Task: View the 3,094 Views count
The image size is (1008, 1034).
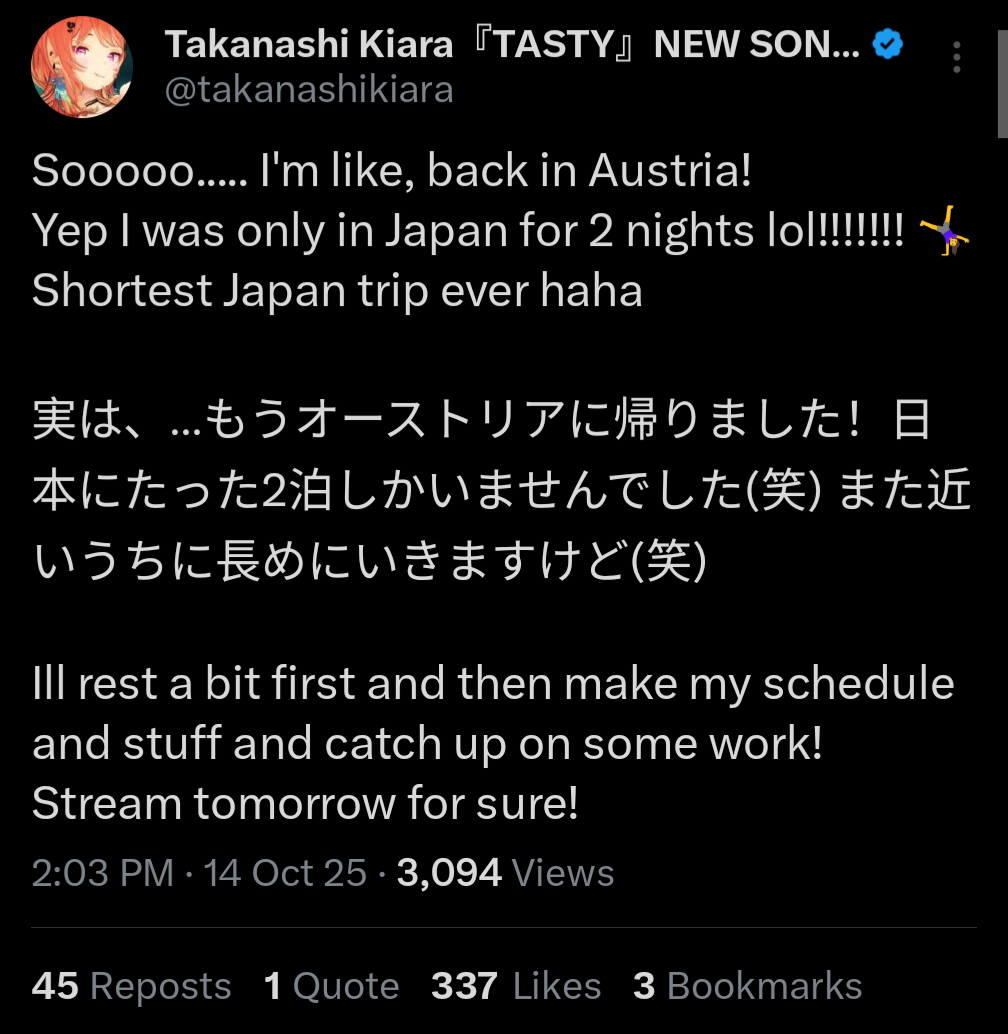Action: click(x=506, y=873)
